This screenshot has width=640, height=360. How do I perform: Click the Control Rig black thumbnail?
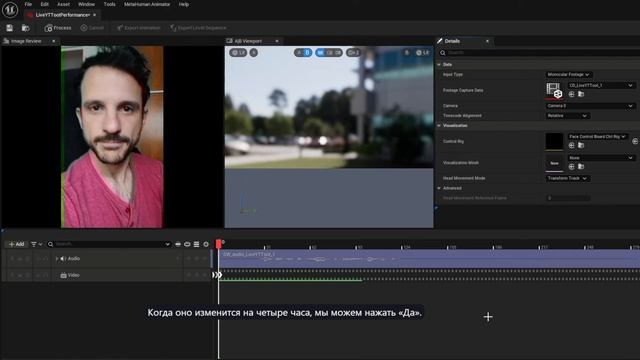pos(554,141)
